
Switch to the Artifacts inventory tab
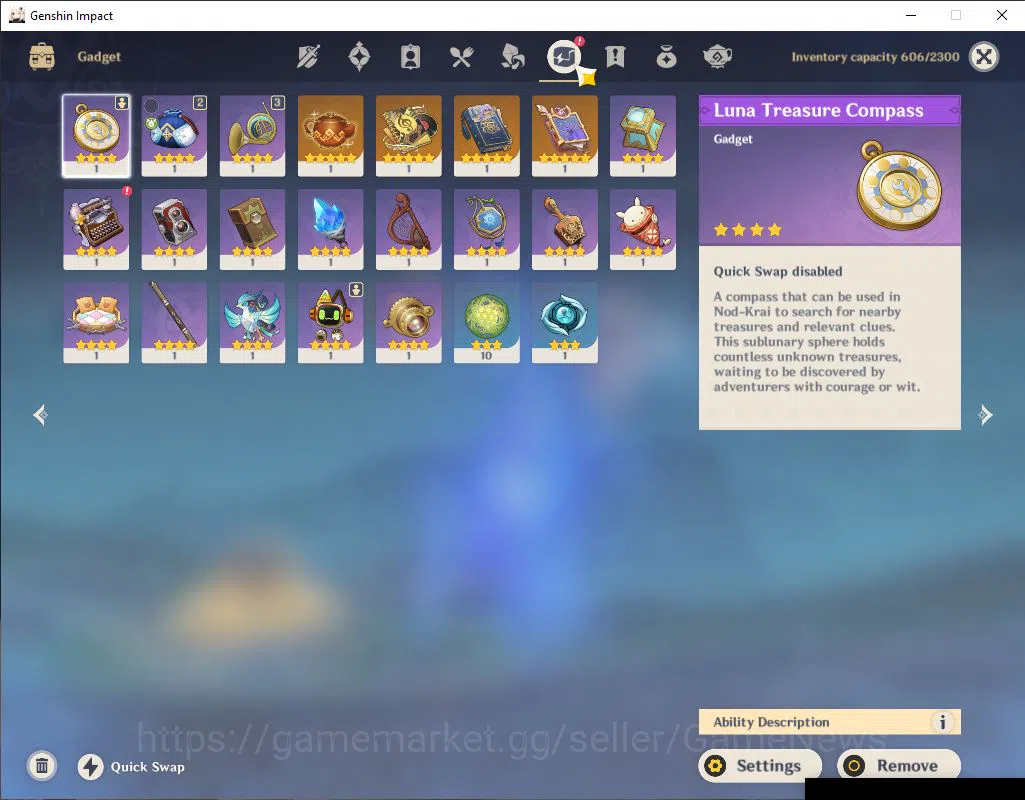point(360,57)
